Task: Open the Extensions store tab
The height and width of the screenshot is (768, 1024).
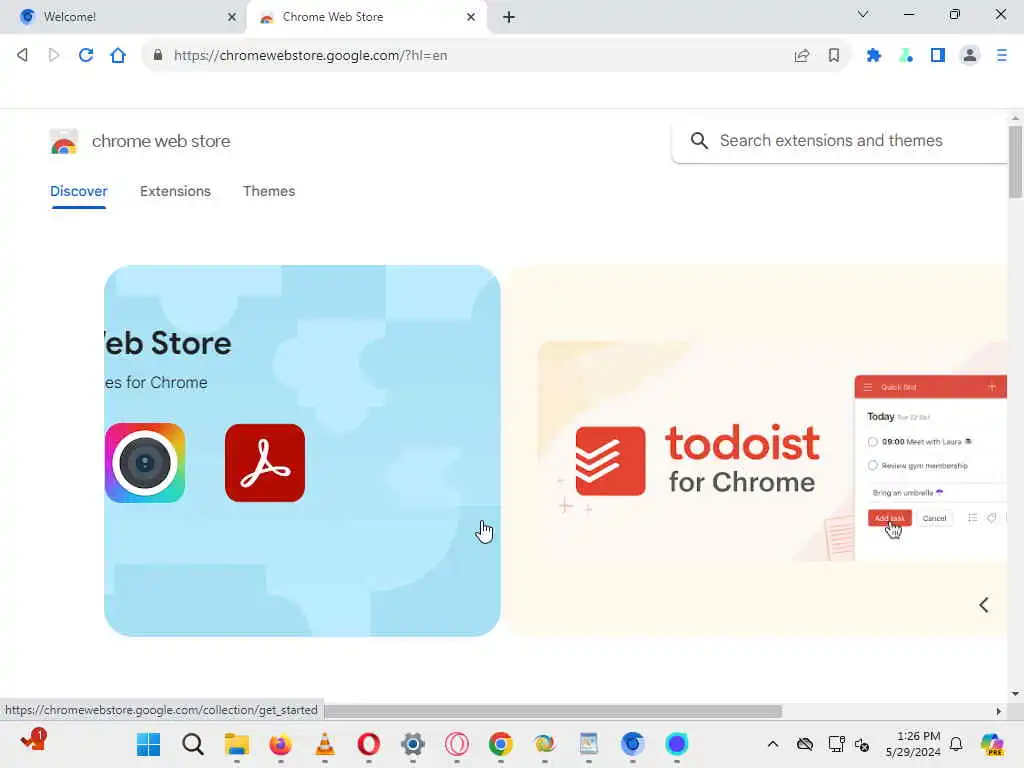Action: (x=175, y=191)
